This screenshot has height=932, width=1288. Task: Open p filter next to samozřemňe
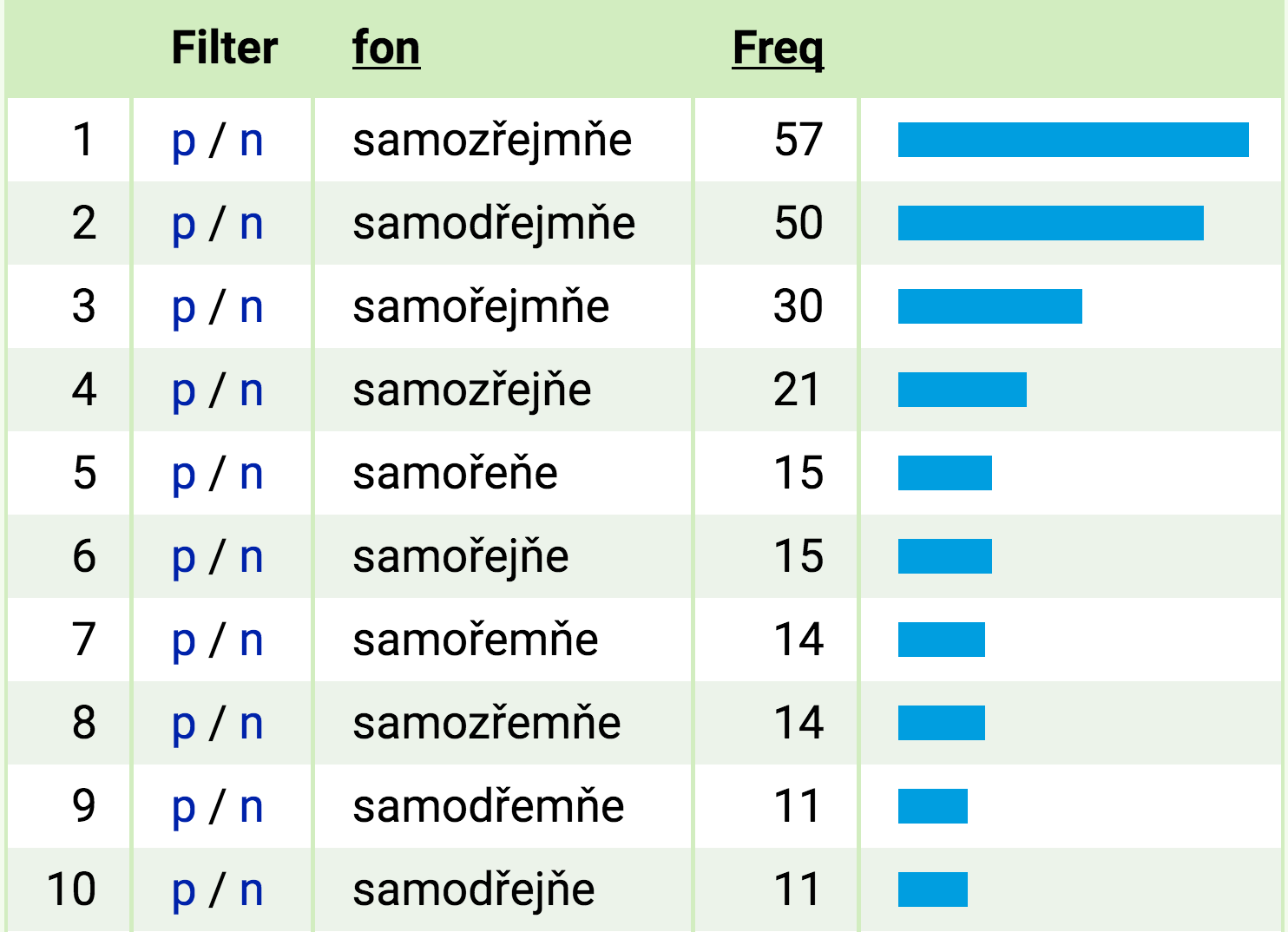184,723
